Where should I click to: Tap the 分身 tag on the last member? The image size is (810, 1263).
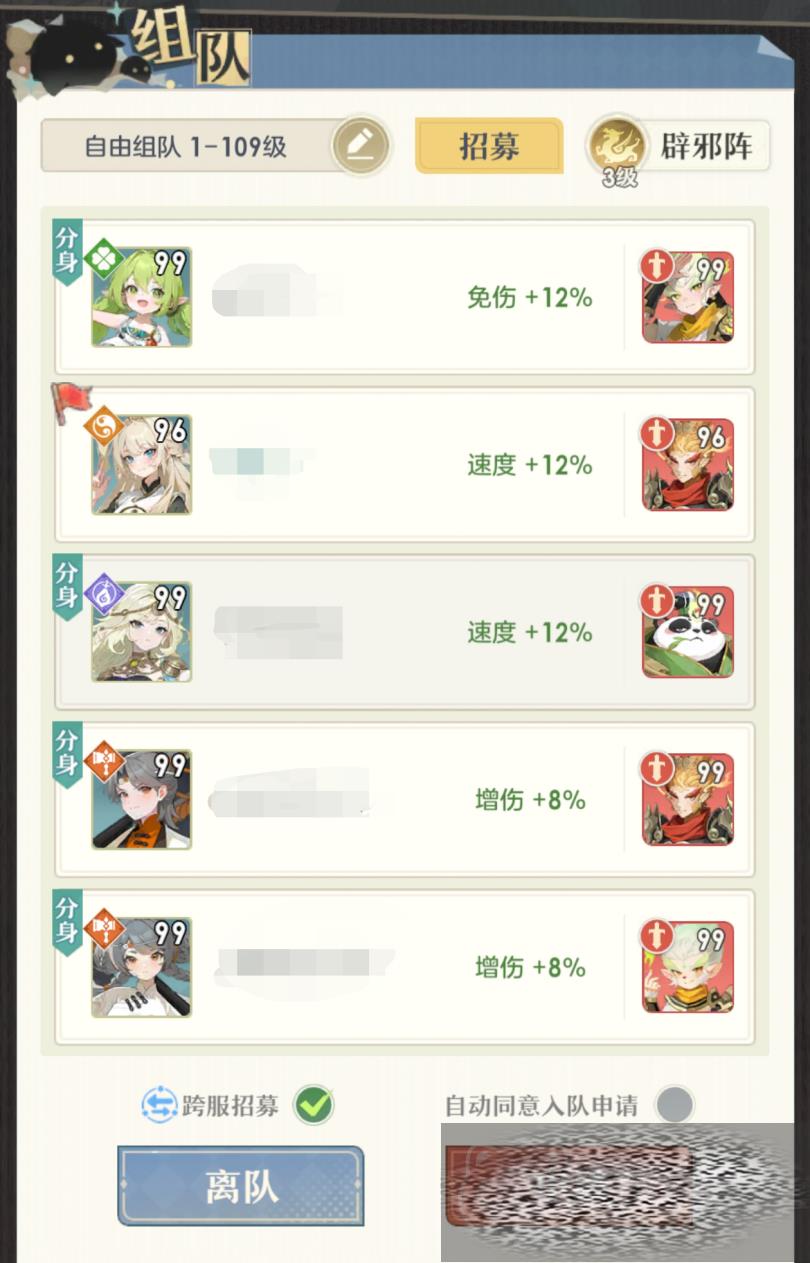(67, 922)
